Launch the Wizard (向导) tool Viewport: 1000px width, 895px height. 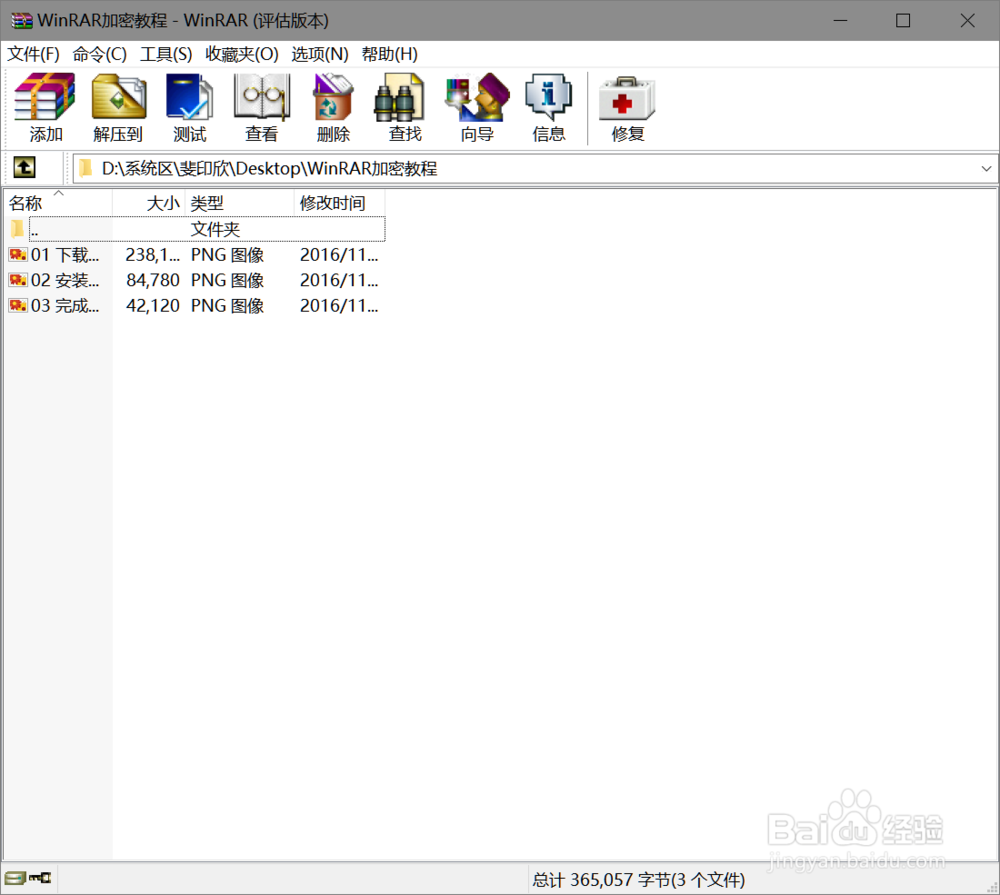(477, 107)
